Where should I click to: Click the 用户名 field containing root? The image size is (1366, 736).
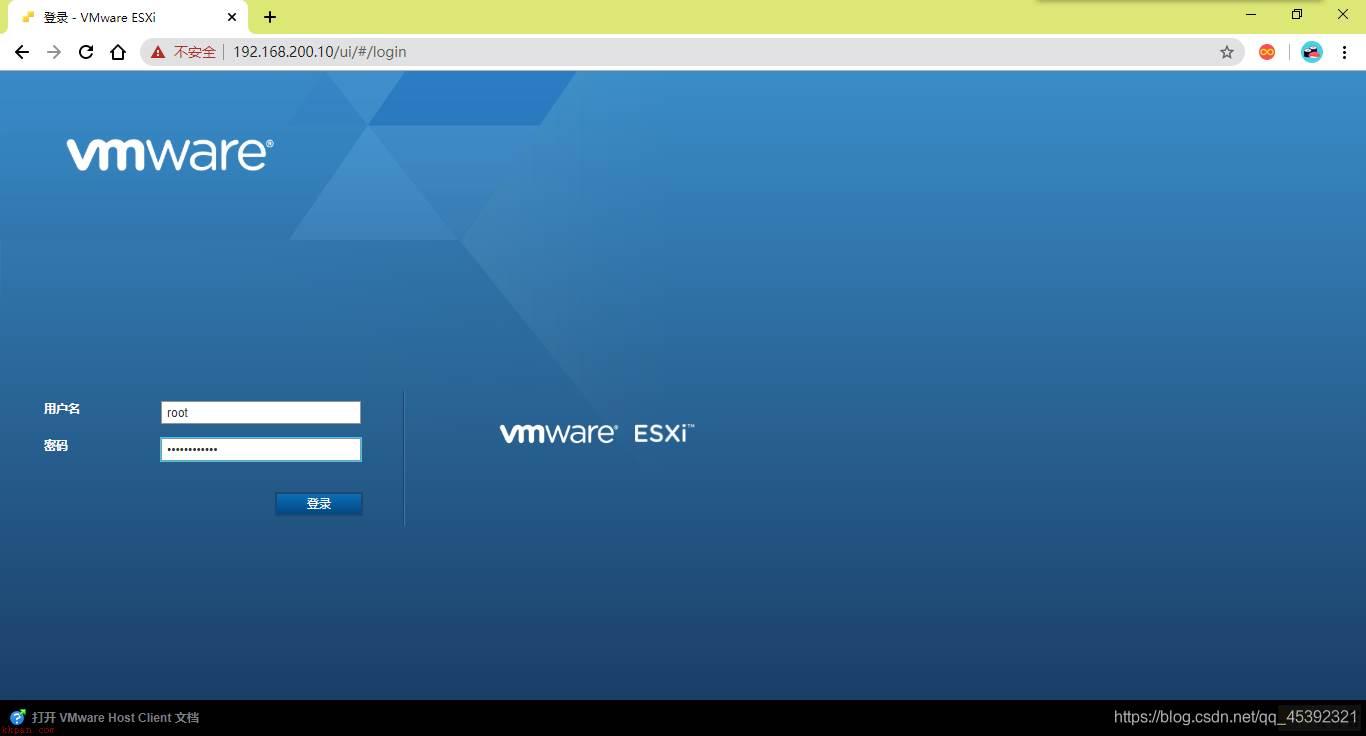point(261,412)
